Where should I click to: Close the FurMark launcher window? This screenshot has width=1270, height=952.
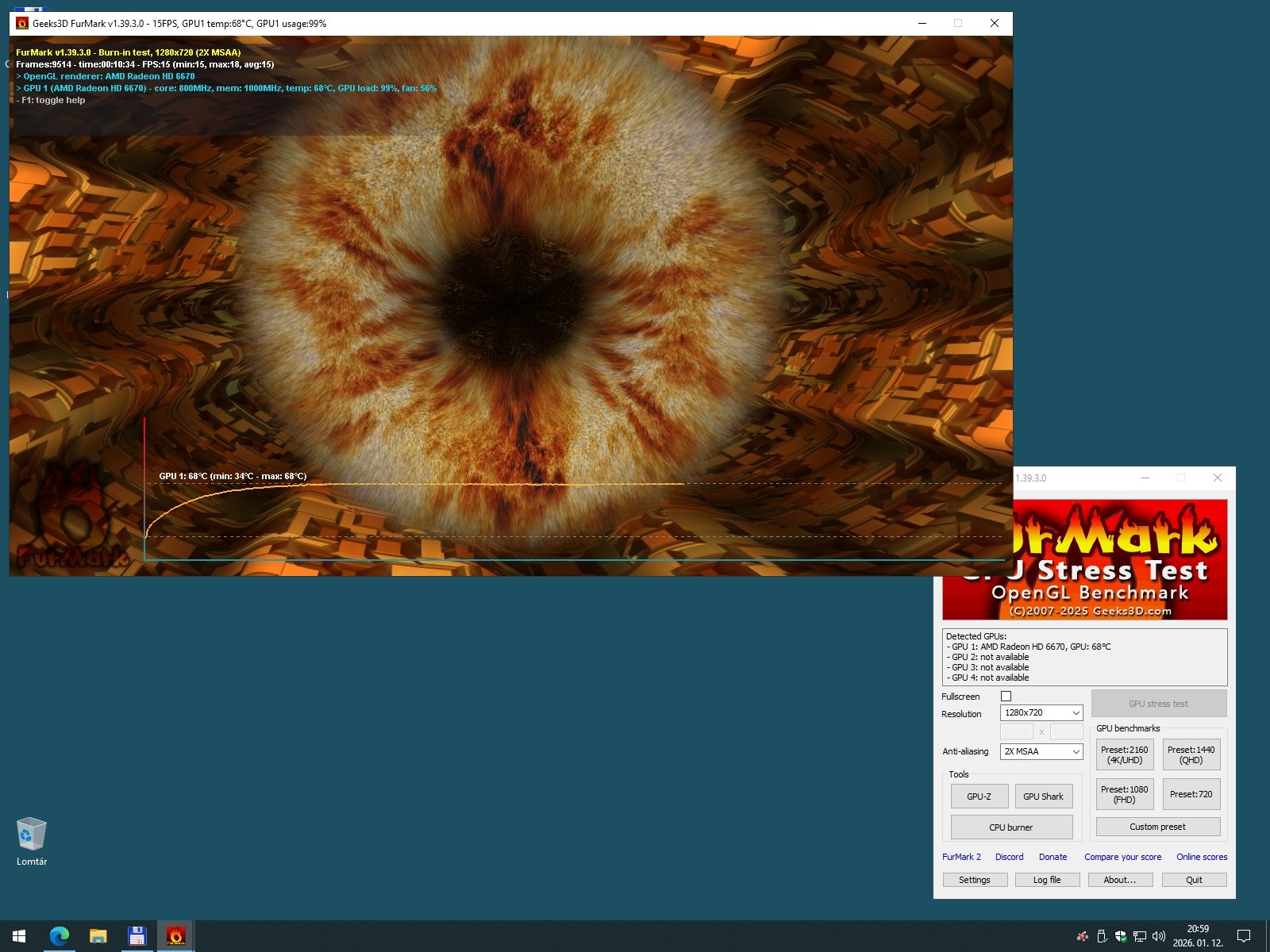(1218, 478)
